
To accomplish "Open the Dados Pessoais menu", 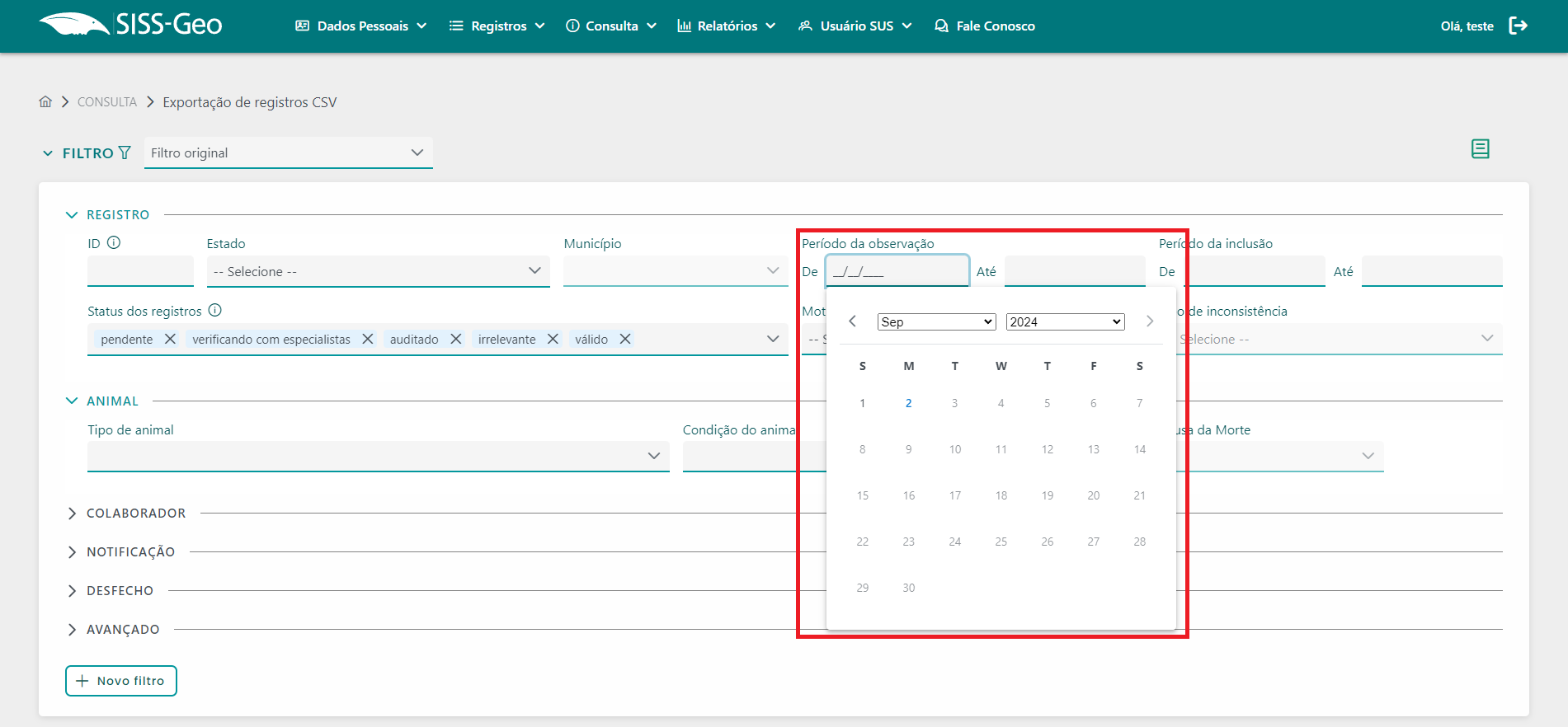I will 361,26.
